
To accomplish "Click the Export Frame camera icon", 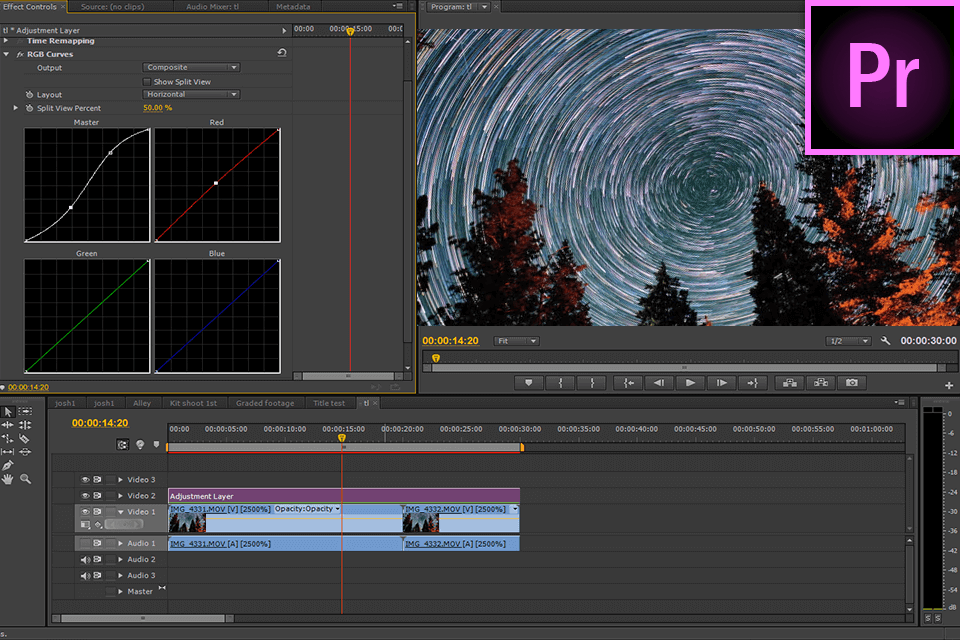I will point(851,382).
